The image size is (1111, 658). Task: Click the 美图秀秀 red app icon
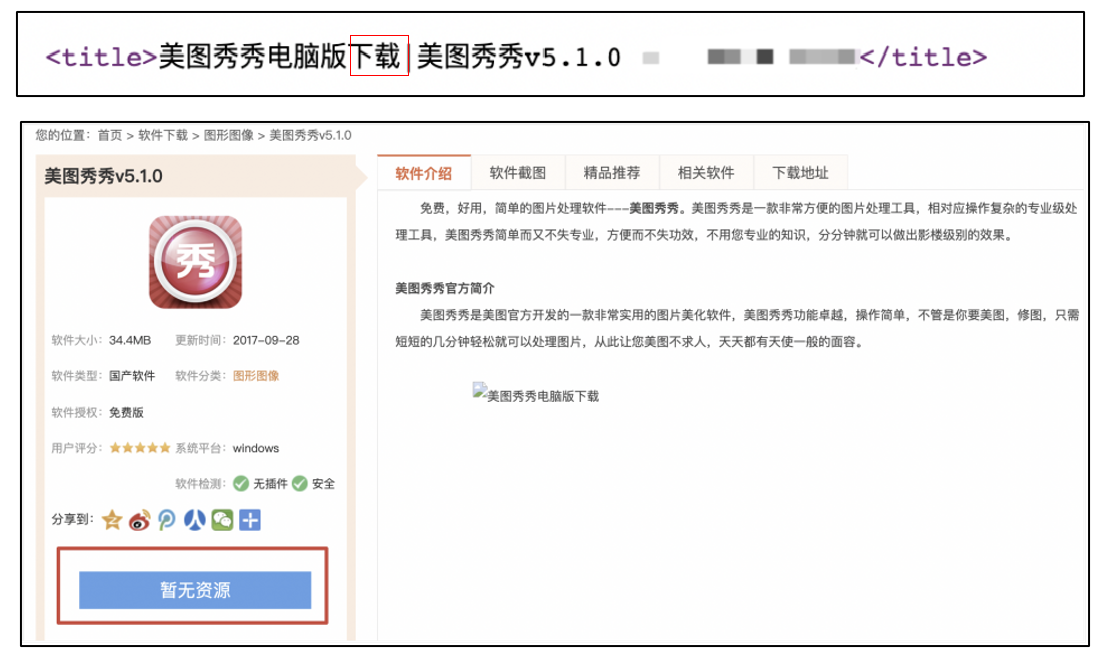point(196,262)
